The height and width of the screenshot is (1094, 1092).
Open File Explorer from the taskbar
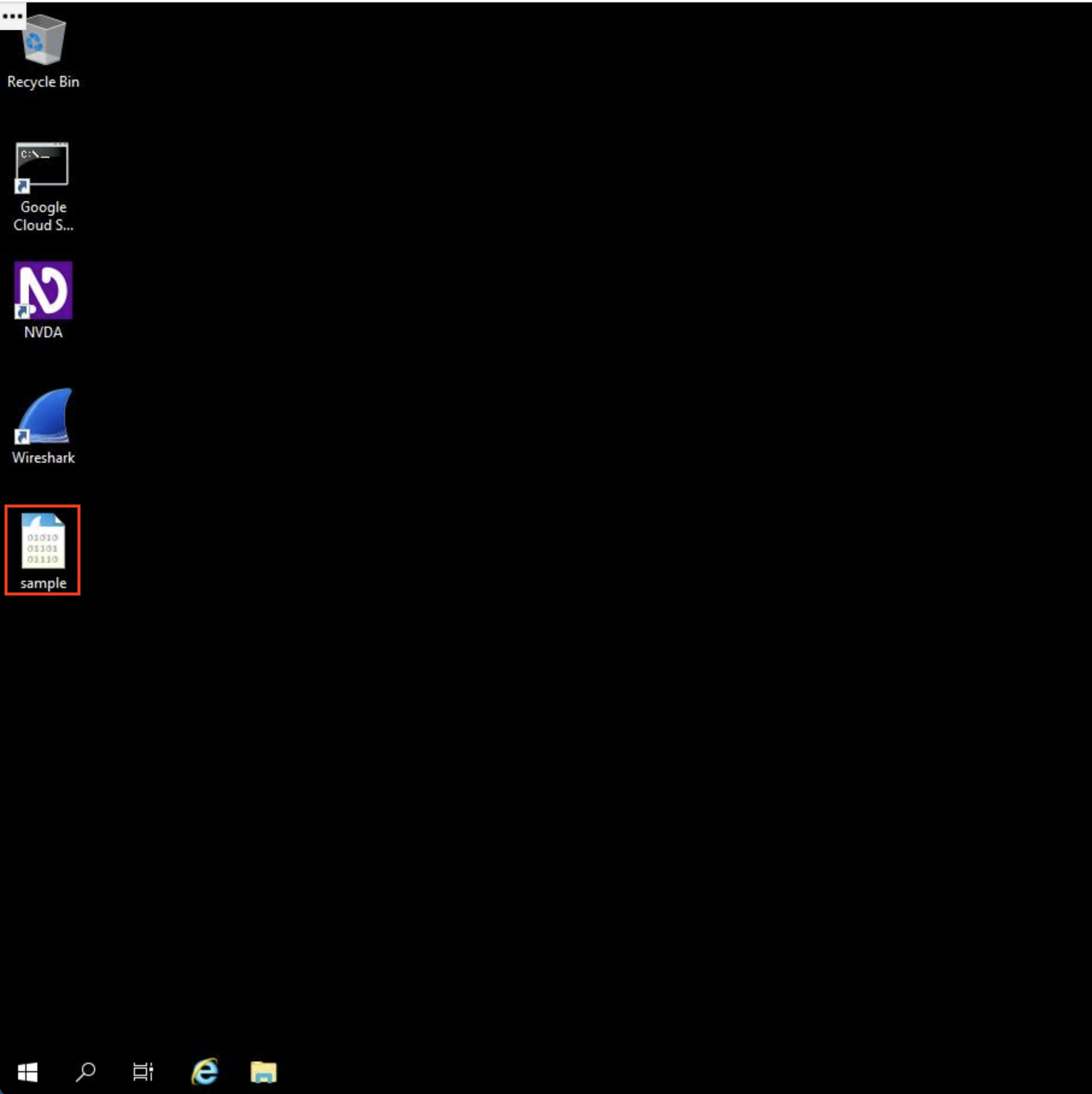pyautogui.click(x=263, y=1072)
